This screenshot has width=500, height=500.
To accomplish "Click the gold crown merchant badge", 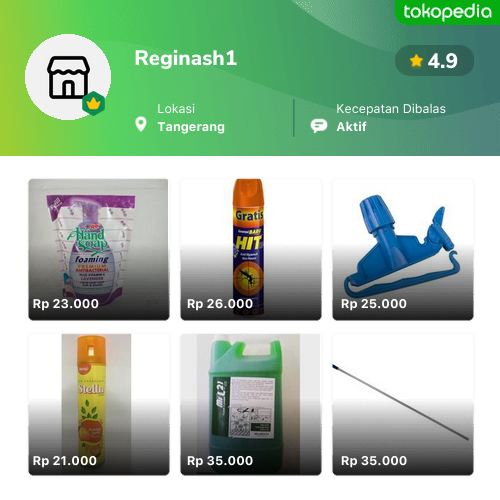I will coord(94,104).
